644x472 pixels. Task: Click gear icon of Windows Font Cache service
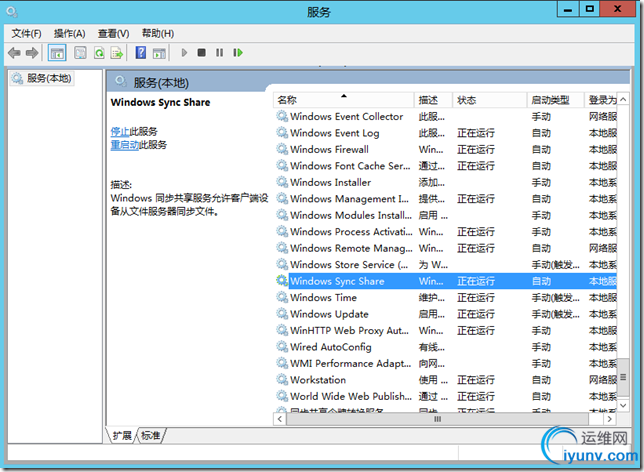point(282,166)
